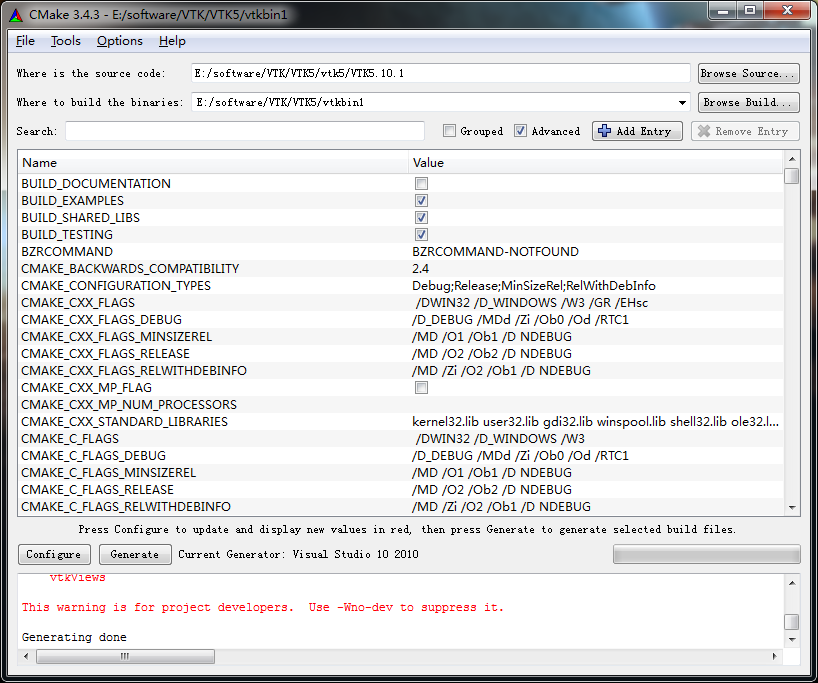This screenshot has width=818, height=683.
Task: Click the output log vertical scrollbar thumb
Action: (791, 622)
